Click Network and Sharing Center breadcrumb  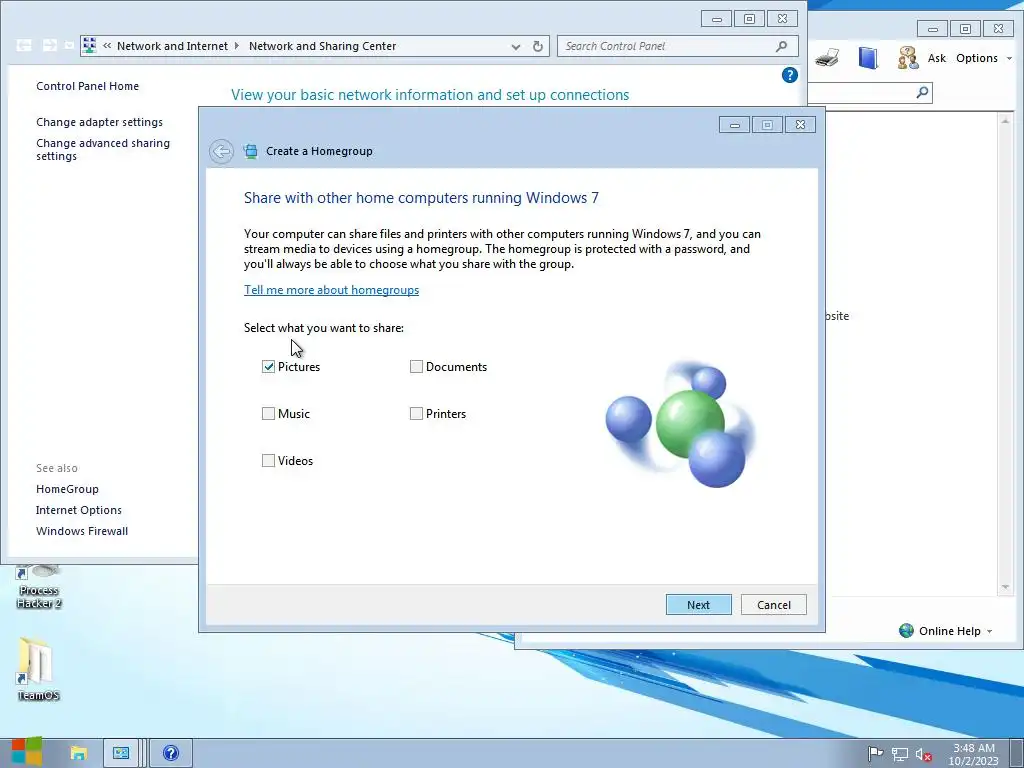[323, 46]
